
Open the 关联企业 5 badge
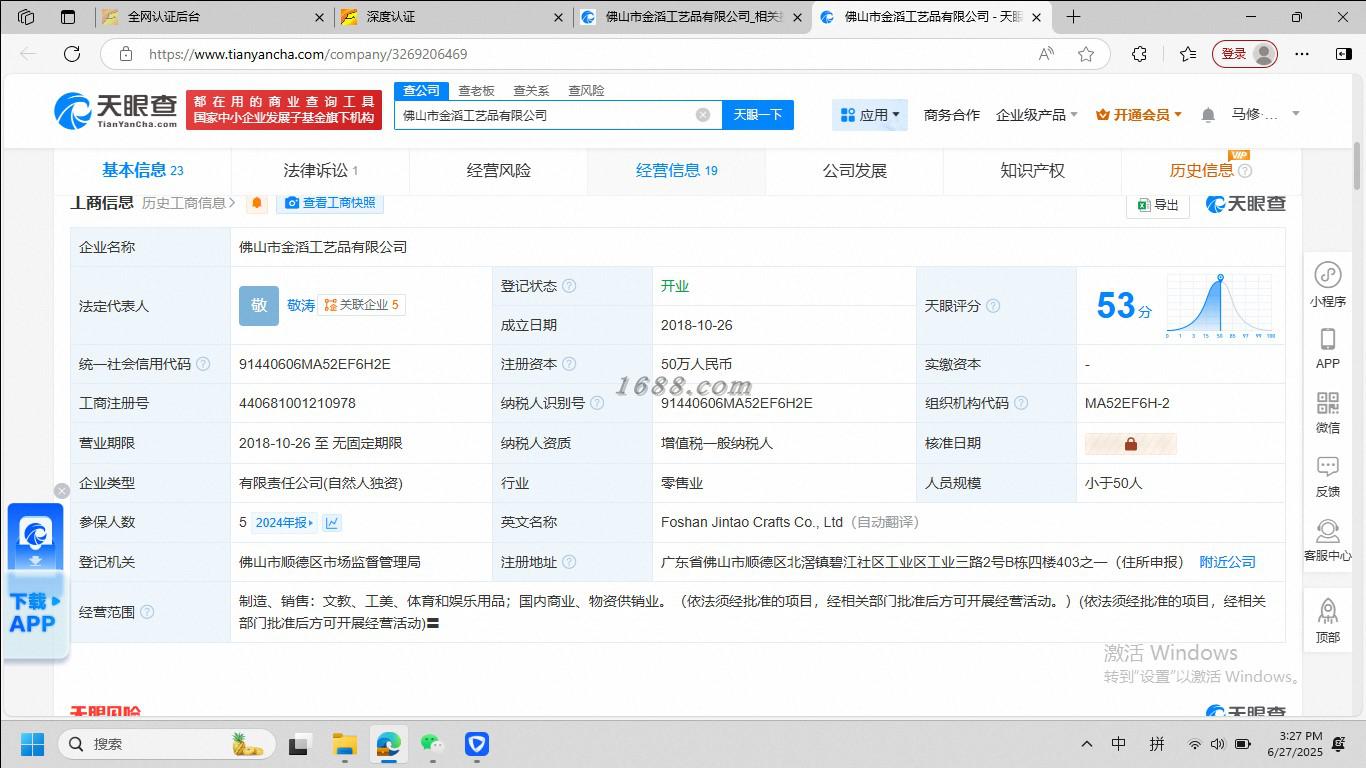click(x=361, y=305)
